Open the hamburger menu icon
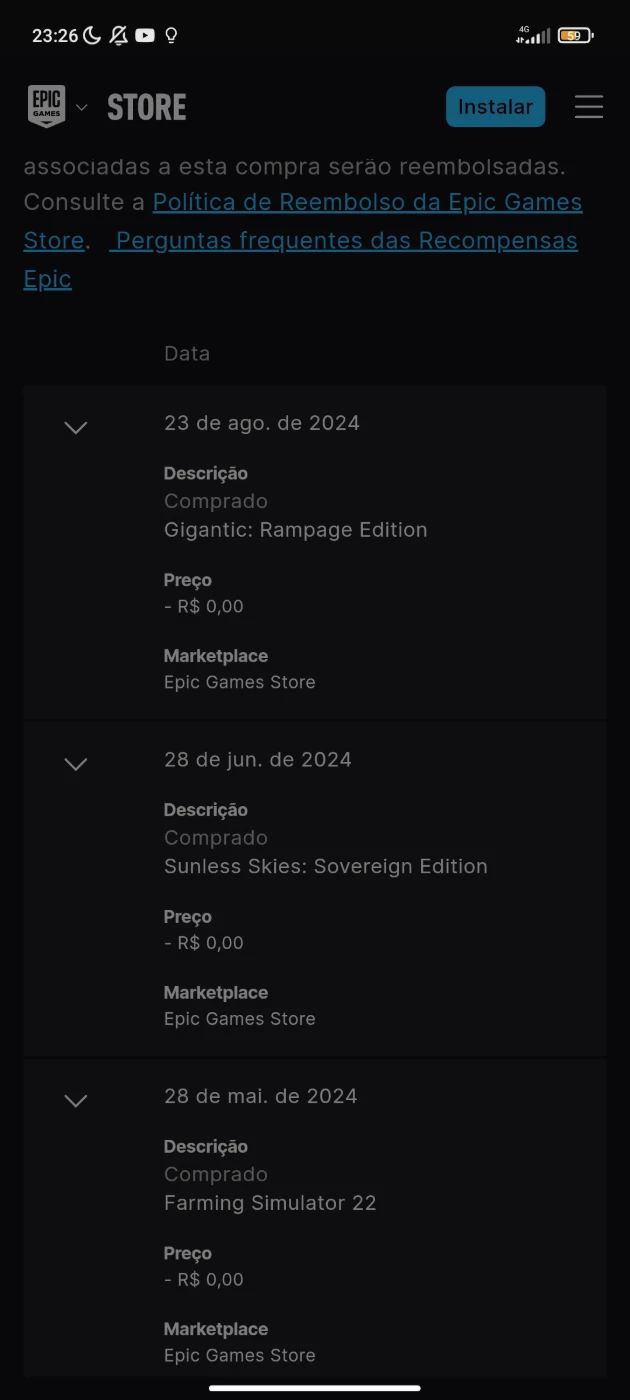Image resolution: width=630 pixels, height=1400 pixels. click(x=589, y=107)
